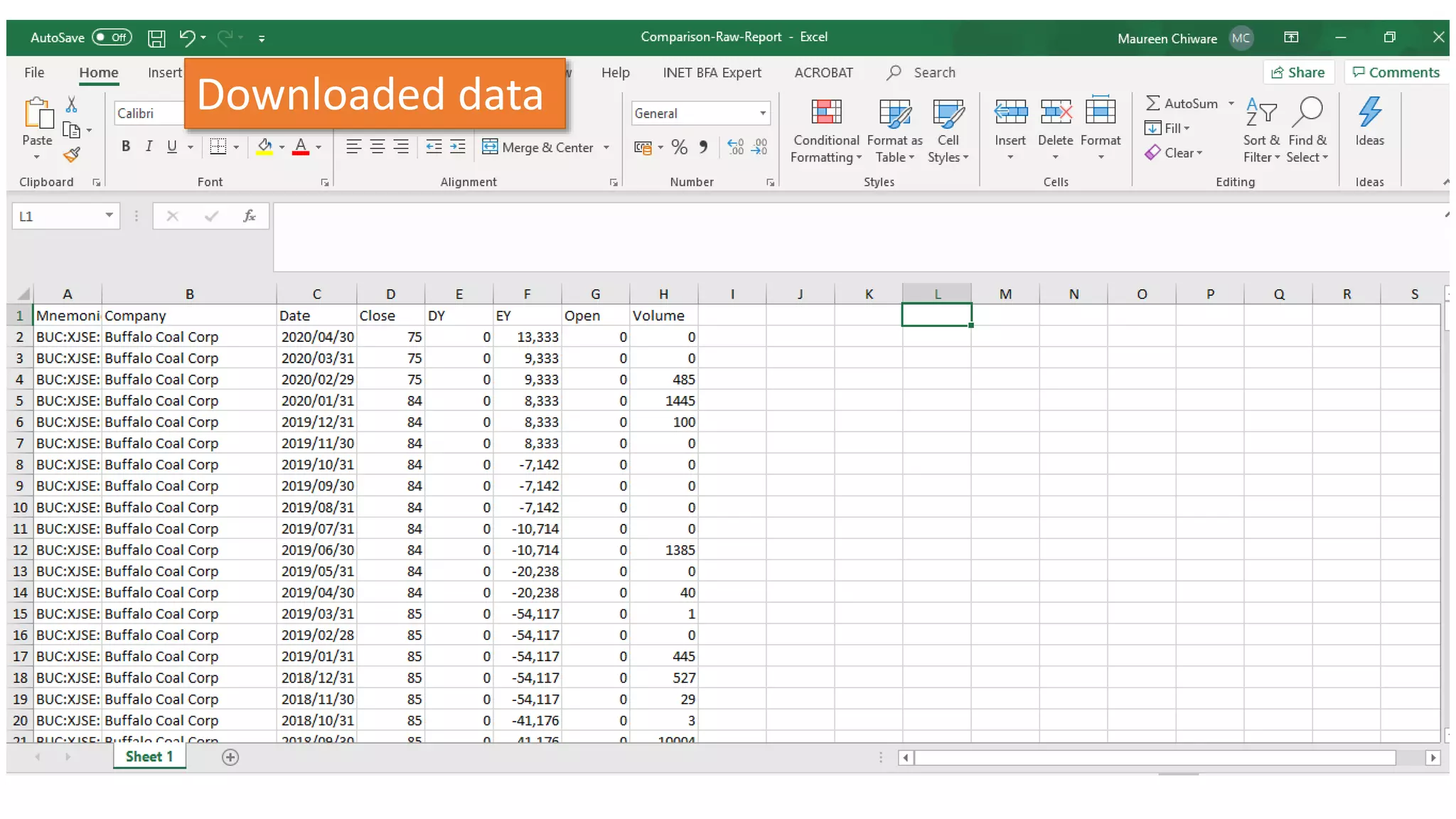Toggle AutoSave switch on

[112, 38]
